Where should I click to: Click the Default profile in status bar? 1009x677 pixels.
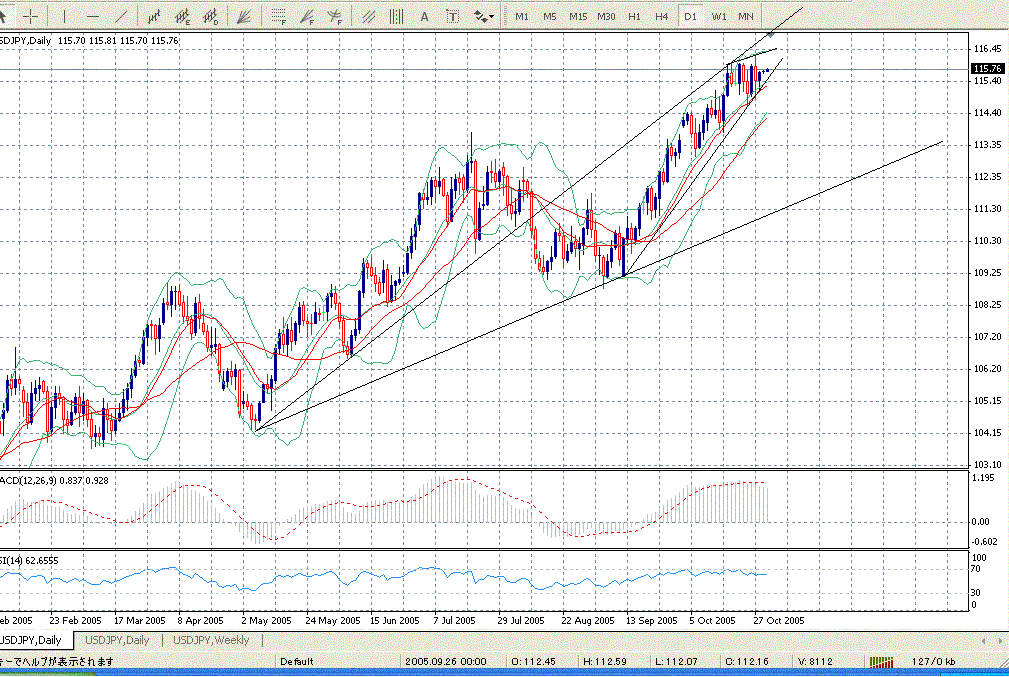coord(296,661)
